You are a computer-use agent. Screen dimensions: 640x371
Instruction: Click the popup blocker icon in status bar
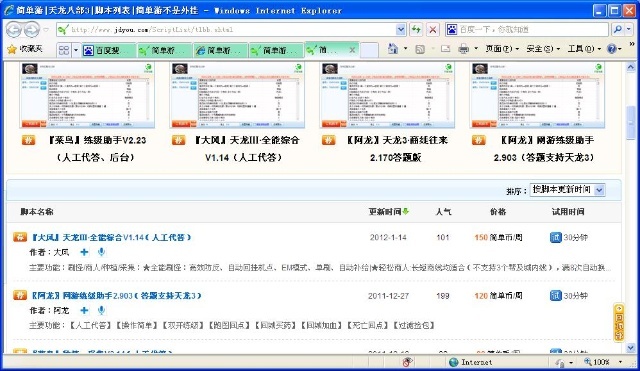pos(407,362)
